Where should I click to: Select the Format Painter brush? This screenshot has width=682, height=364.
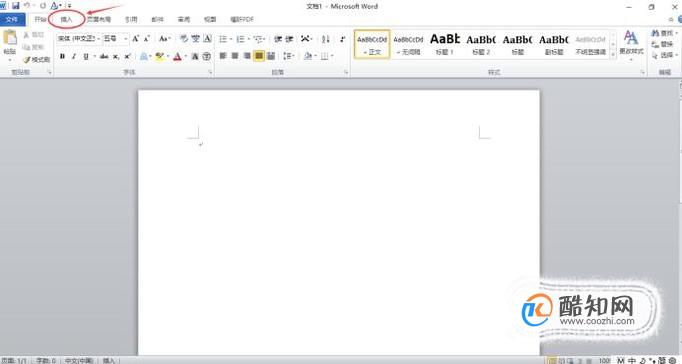(x=36, y=60)
